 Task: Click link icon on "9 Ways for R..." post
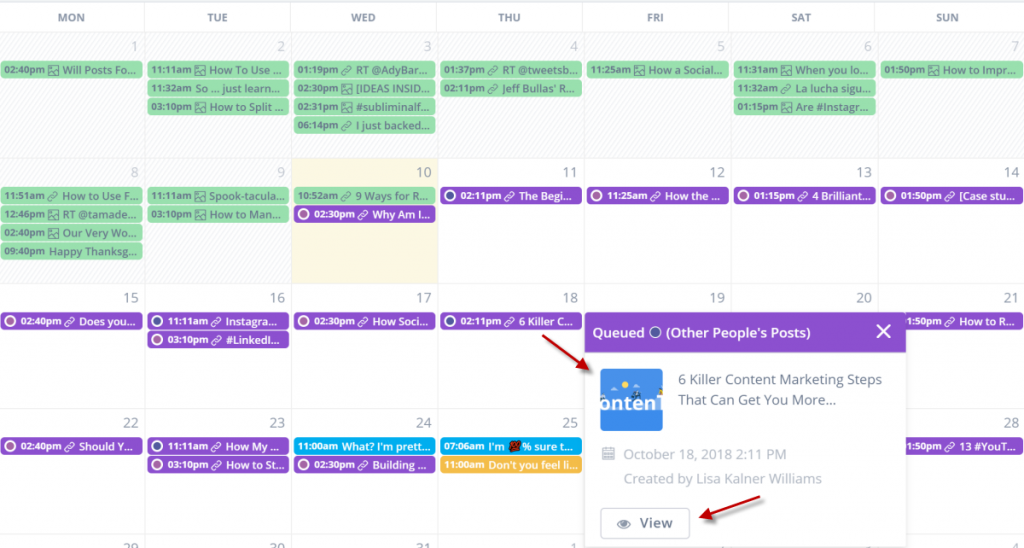346,197
